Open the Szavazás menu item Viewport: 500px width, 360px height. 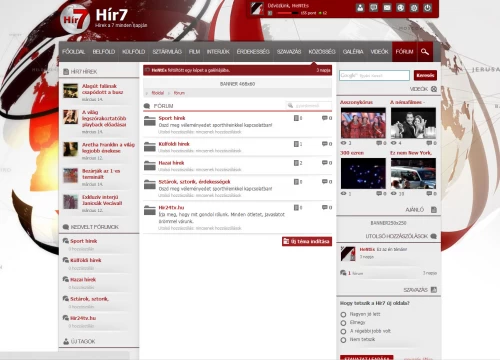coord(289,52)
